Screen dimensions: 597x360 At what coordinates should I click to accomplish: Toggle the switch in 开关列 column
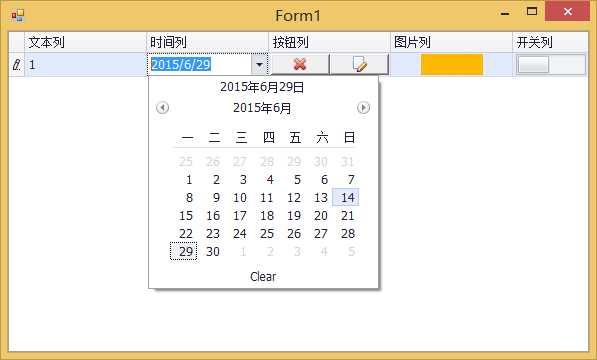[x=551, y=64]
